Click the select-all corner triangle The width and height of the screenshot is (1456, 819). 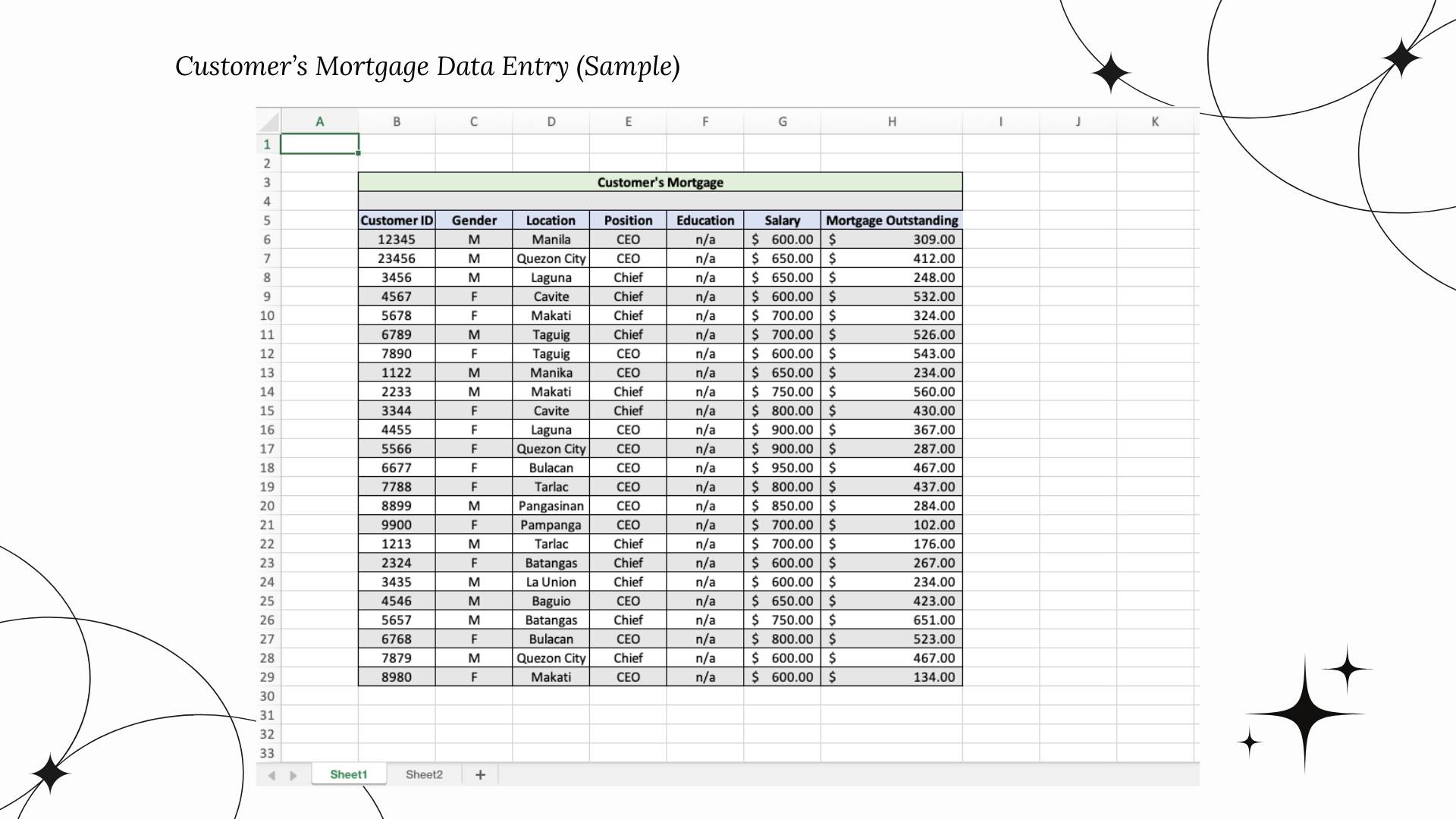[x=268, y=121]
